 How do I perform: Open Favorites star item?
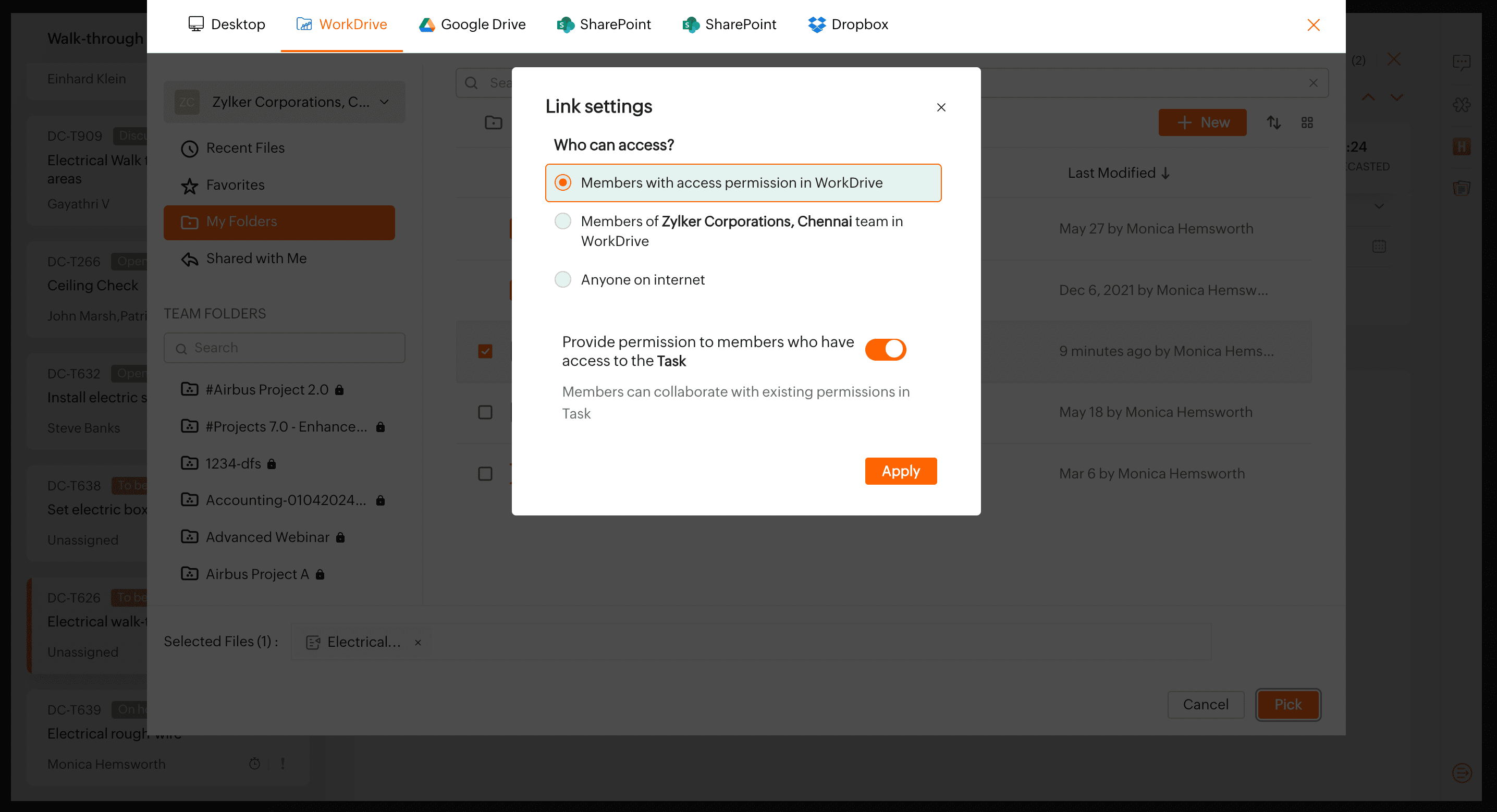click(235, 185)
